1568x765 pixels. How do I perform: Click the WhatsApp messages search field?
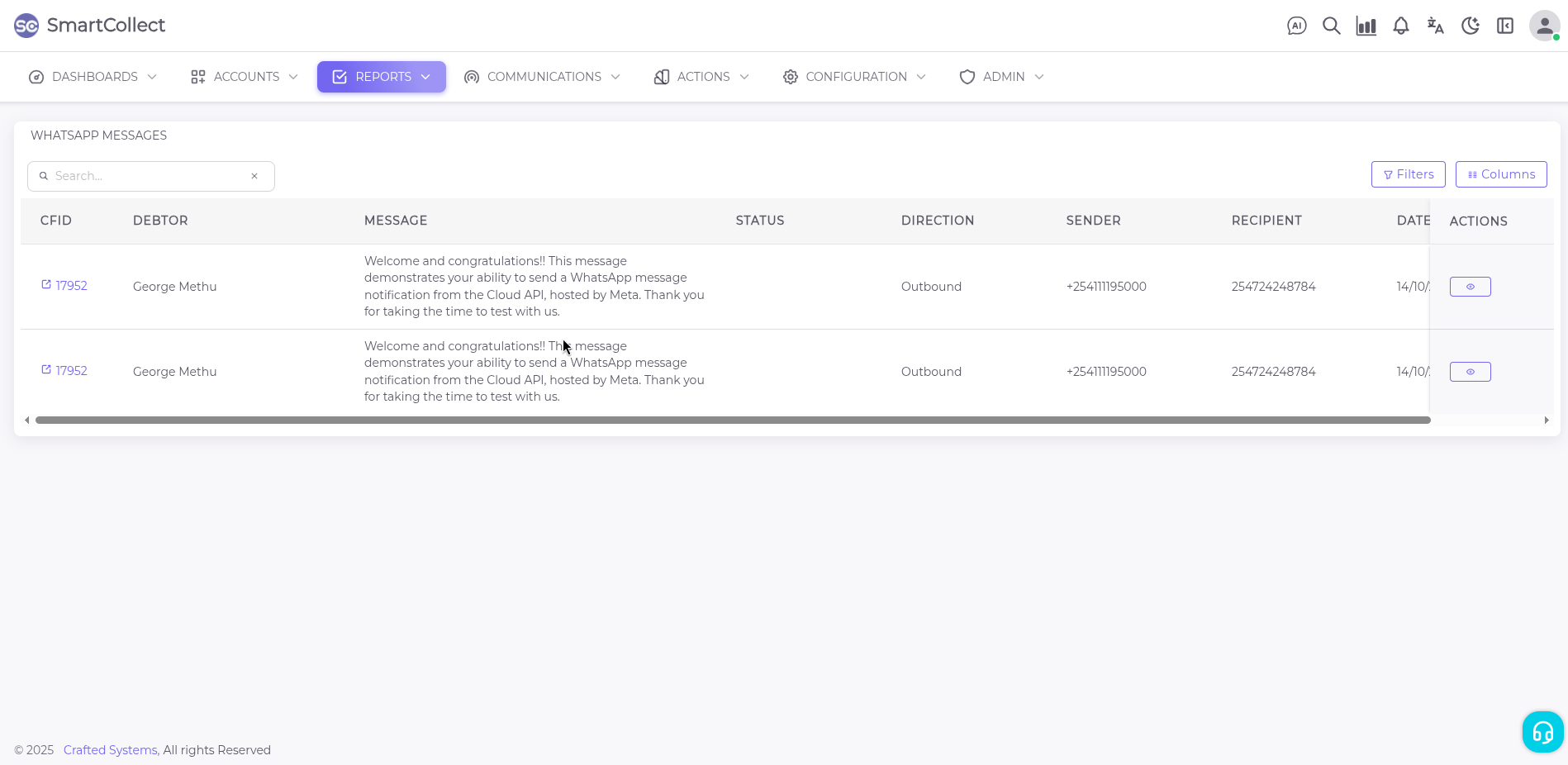coord(150,176)
